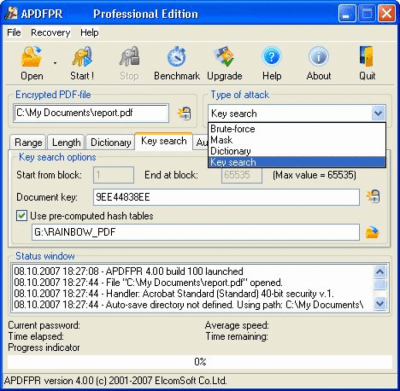
Task: Click the status bar version text
Action: point(115,380)
